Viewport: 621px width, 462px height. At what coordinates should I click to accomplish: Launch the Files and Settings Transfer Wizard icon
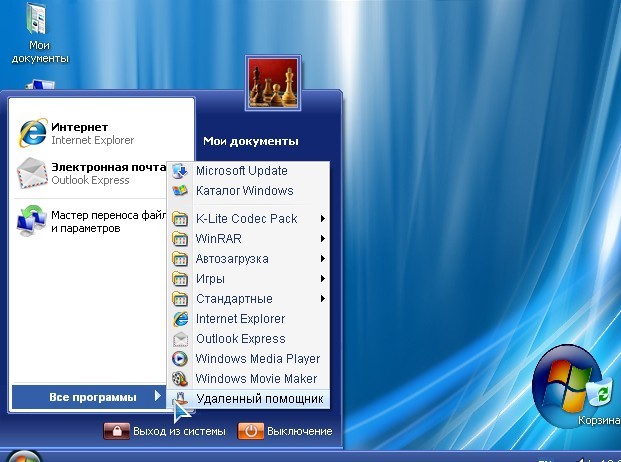click(32, 221)
